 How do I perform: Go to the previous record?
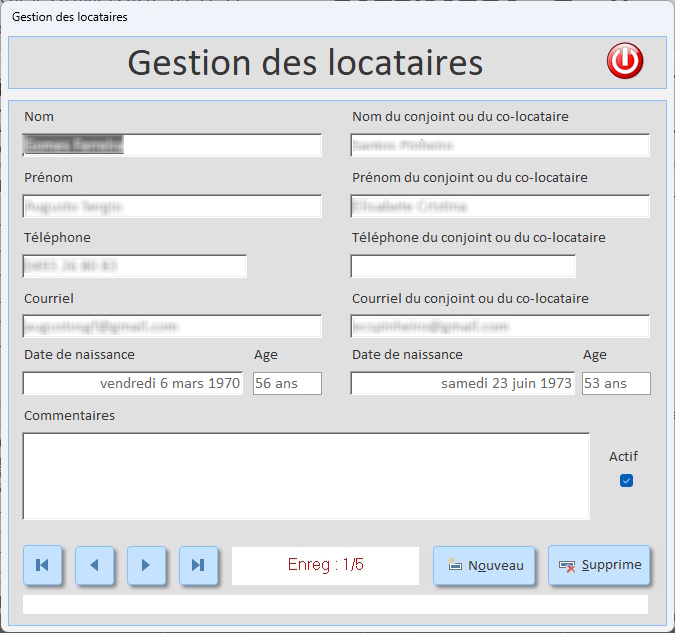(x=94, y=565)
